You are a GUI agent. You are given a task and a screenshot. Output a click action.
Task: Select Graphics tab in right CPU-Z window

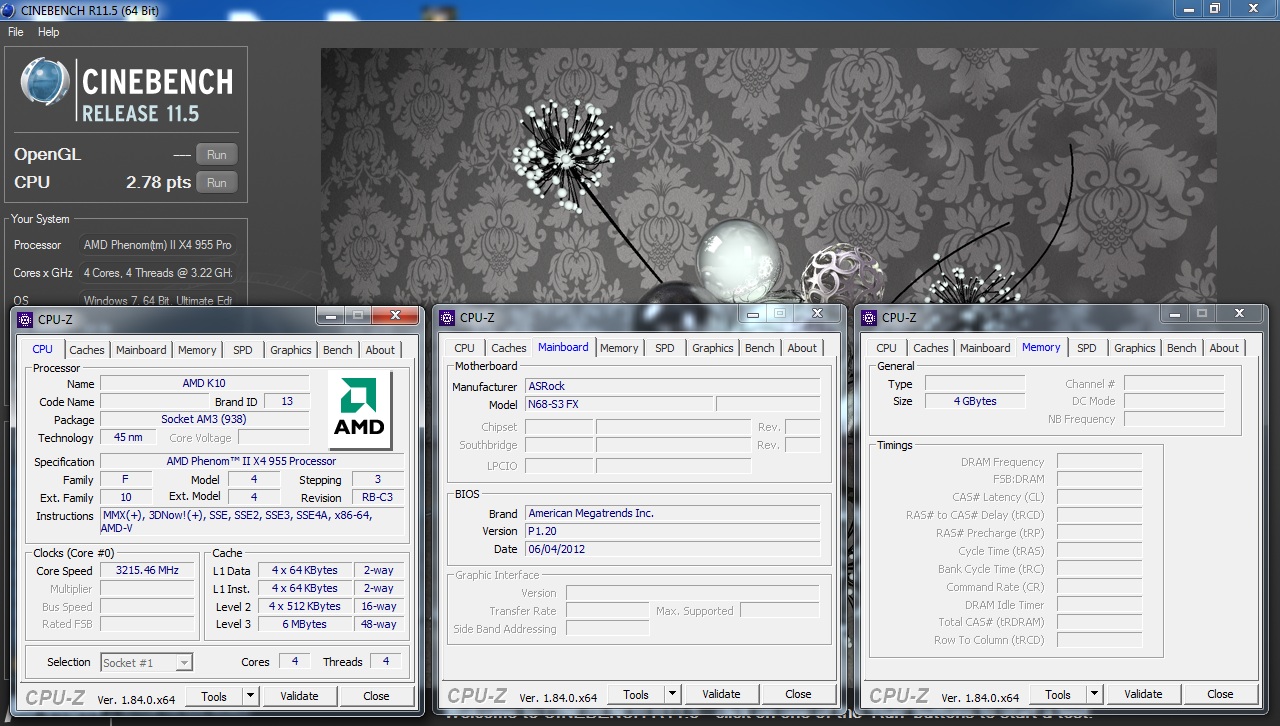[x=1135, y=348]
